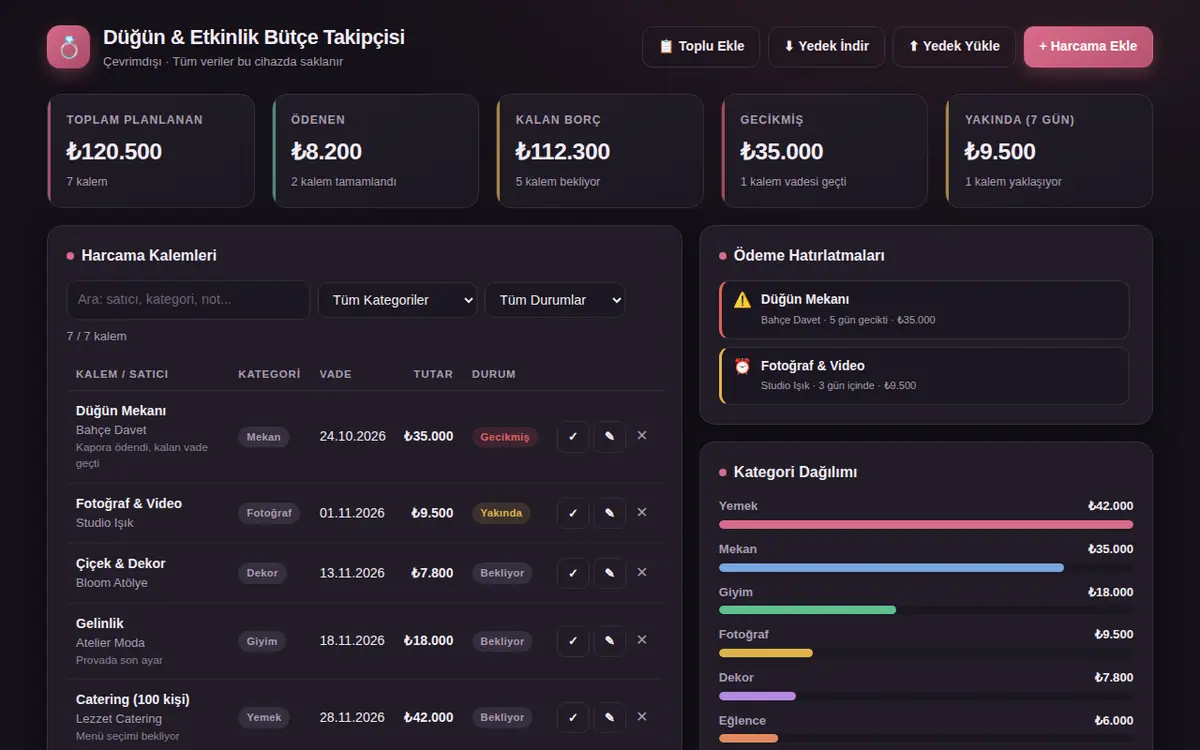Mark Çiçek & Dekor as paid
This screenshot has height=750, width=1200.
click(x=573, y=573)
